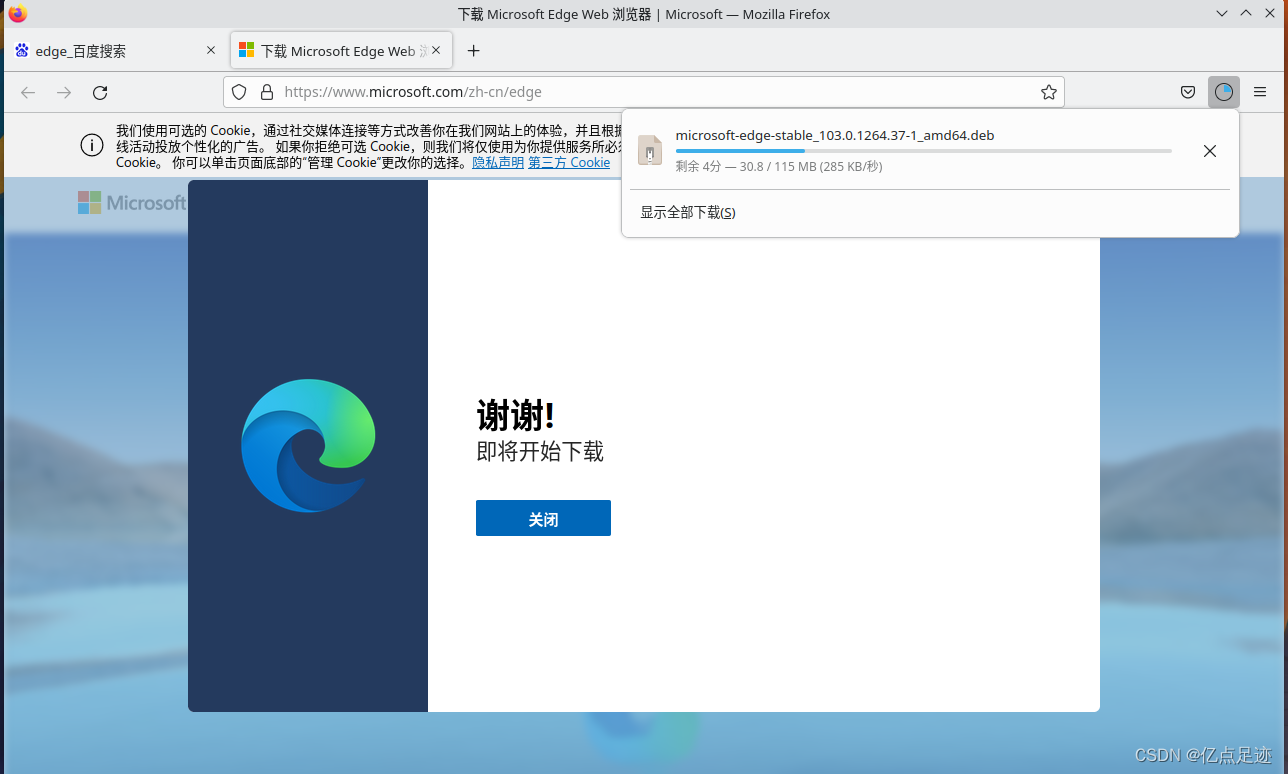Open the deb file icon in downloads
Image resolution: width=1288 pixels, height=774 pixels.
coord(650,150)
